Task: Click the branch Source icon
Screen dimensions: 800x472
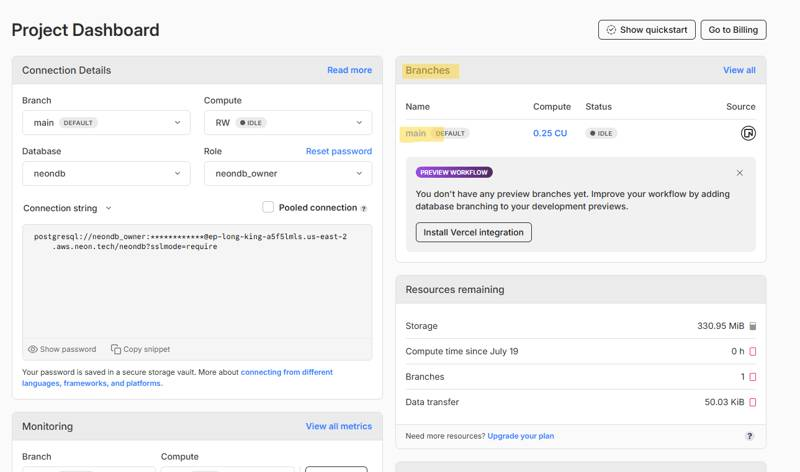Action: [748, 133]
